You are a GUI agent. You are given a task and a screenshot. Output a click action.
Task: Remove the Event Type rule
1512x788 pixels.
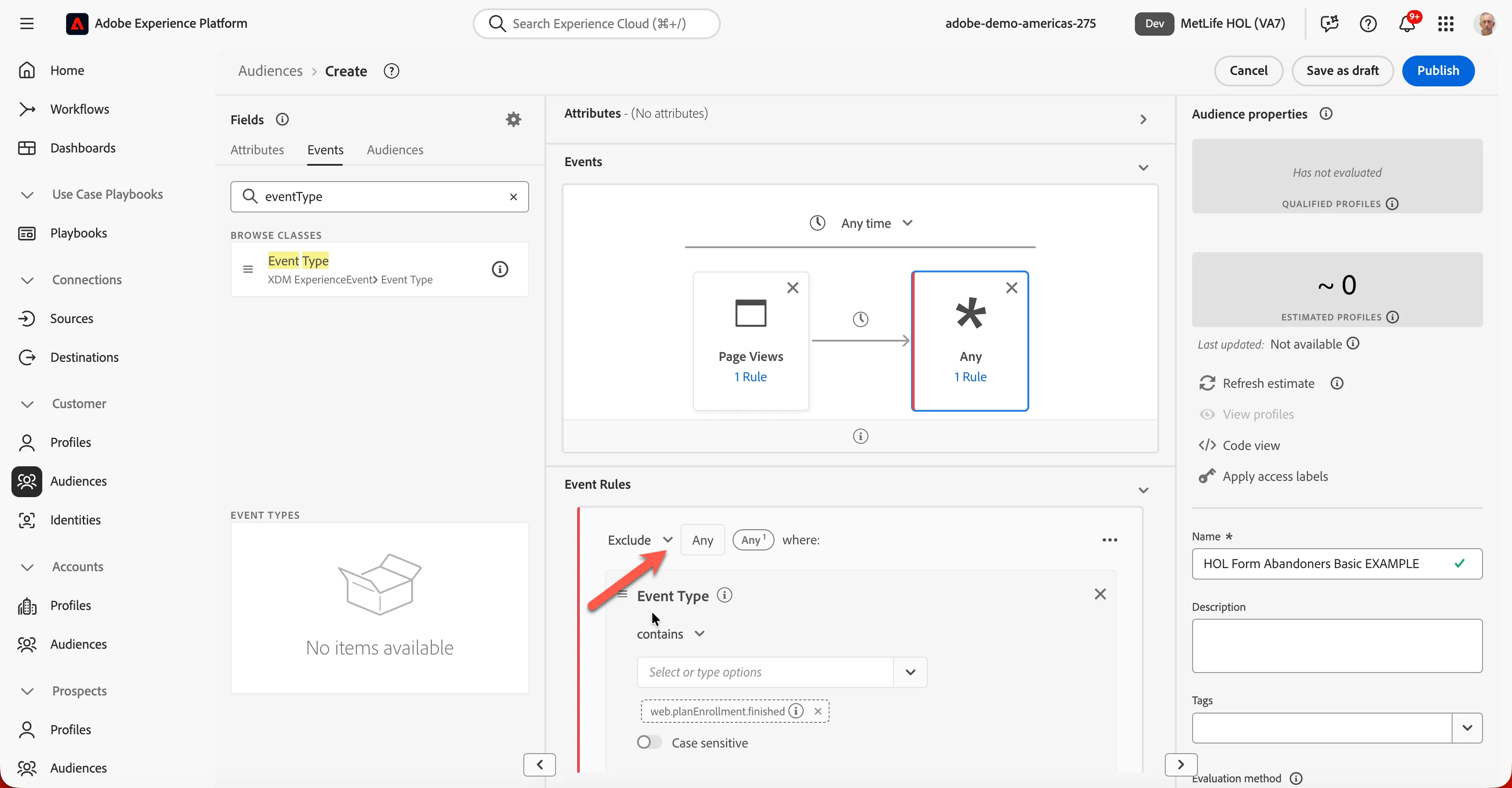[1101, 594]
